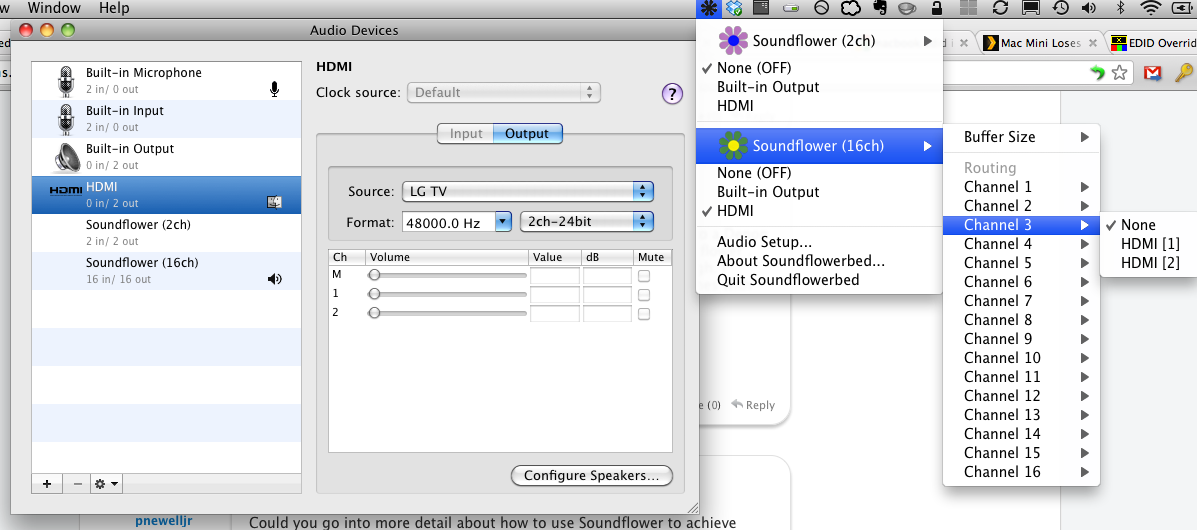Open the Dropbox menu bar icon
1197x530 pixels.
[734, 8]
